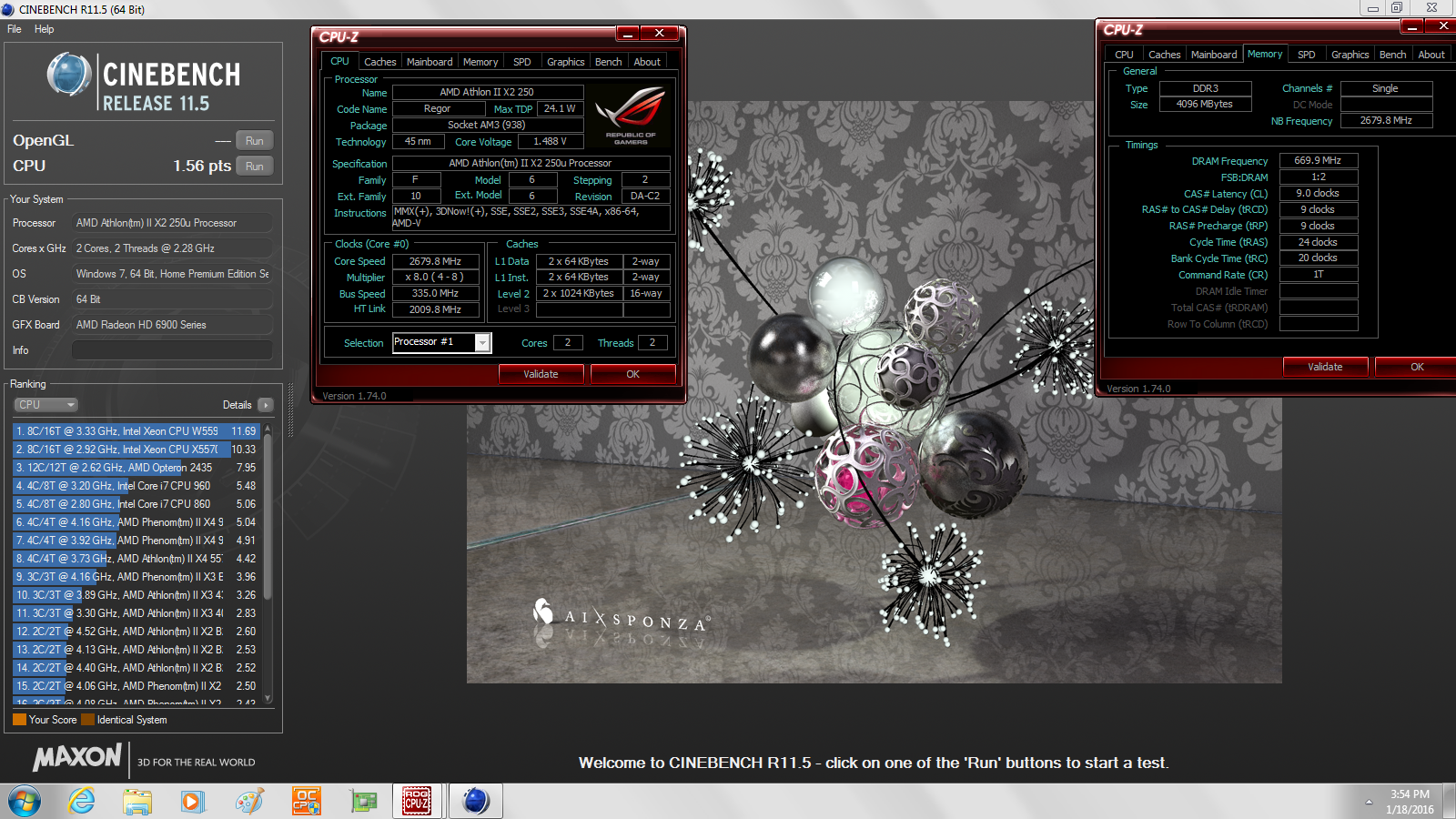The image size is (1456, 819).
Task: Click the Maxon logo
Action: 77,756
